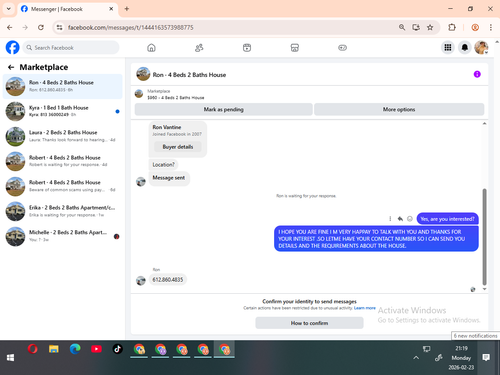Open File Explorer from the taskbar
500x375 pixels.
[54, 349]
